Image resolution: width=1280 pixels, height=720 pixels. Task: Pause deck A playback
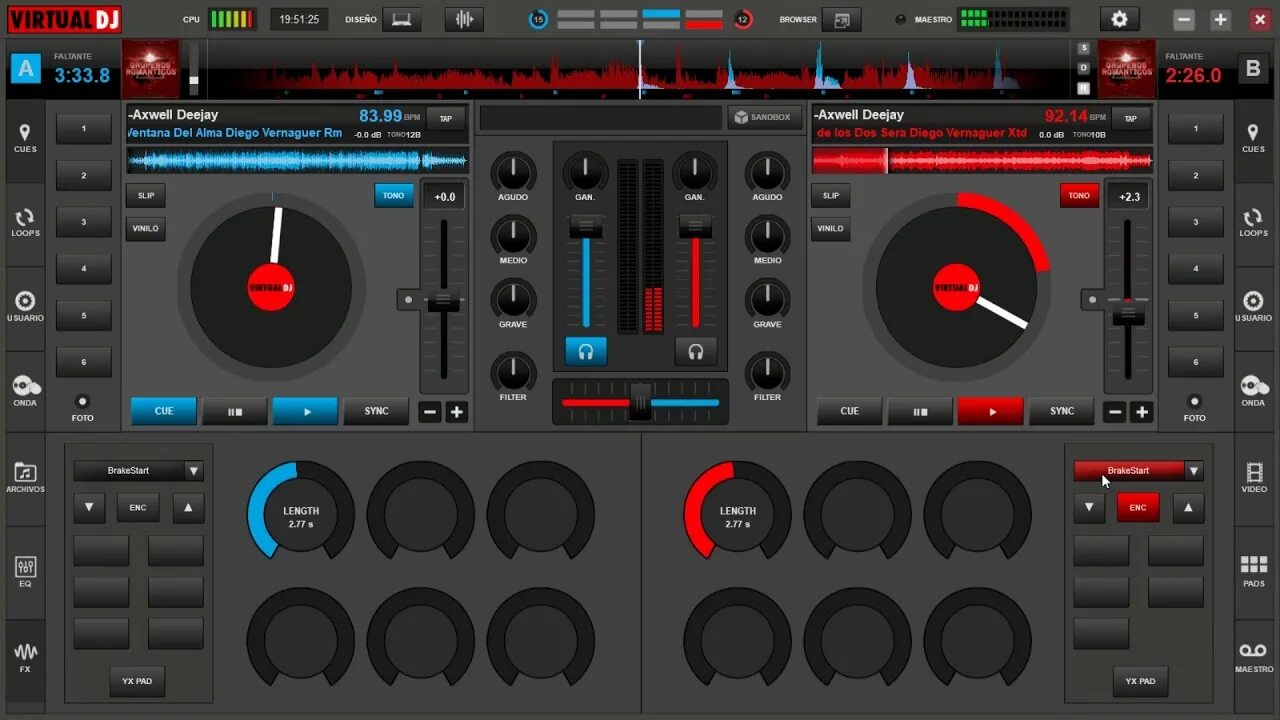click(x=235, y=411)
